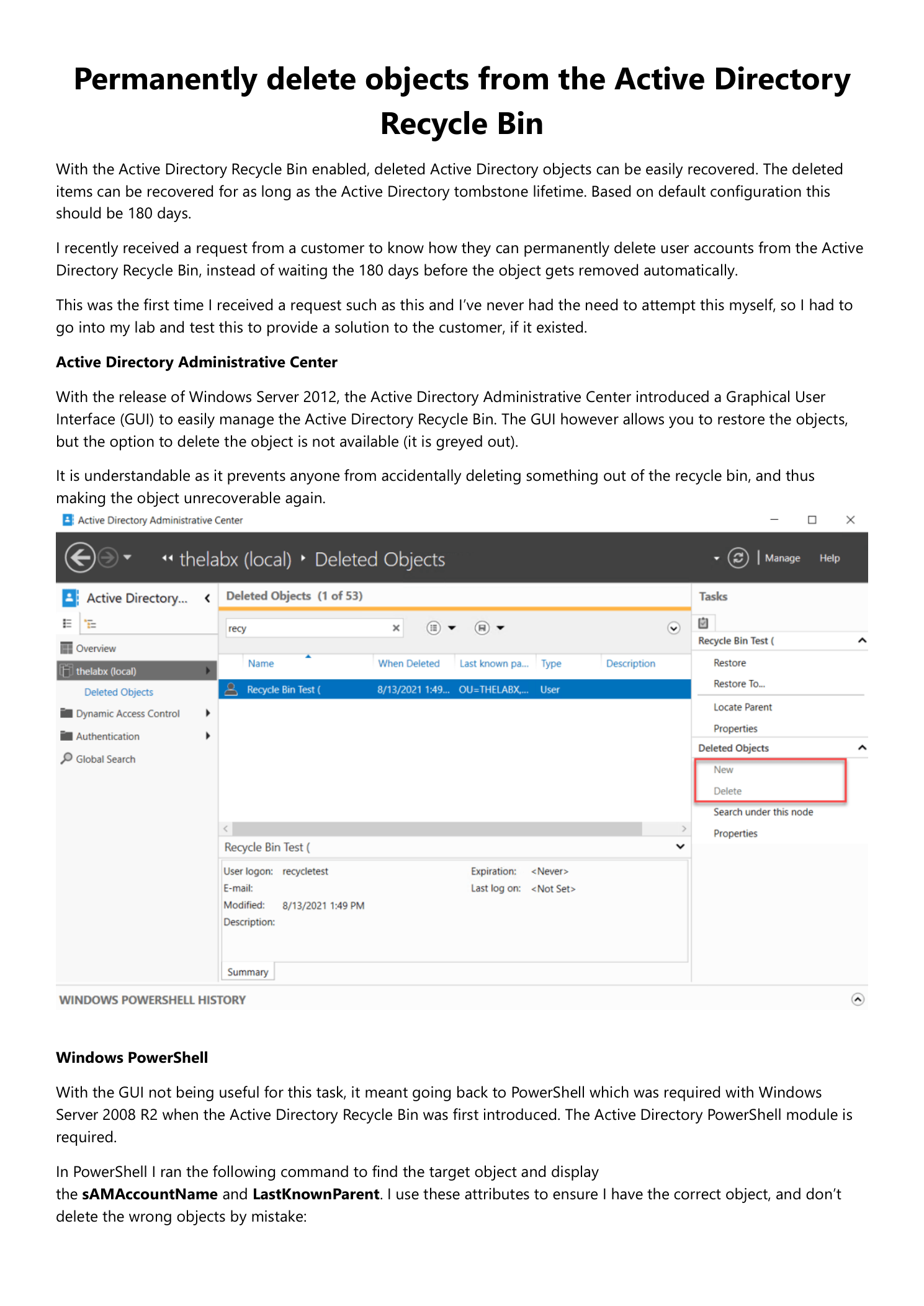Viewport: 924px width, 1306px height.
Task: Select the Summary tab
Action: [248, 972]
